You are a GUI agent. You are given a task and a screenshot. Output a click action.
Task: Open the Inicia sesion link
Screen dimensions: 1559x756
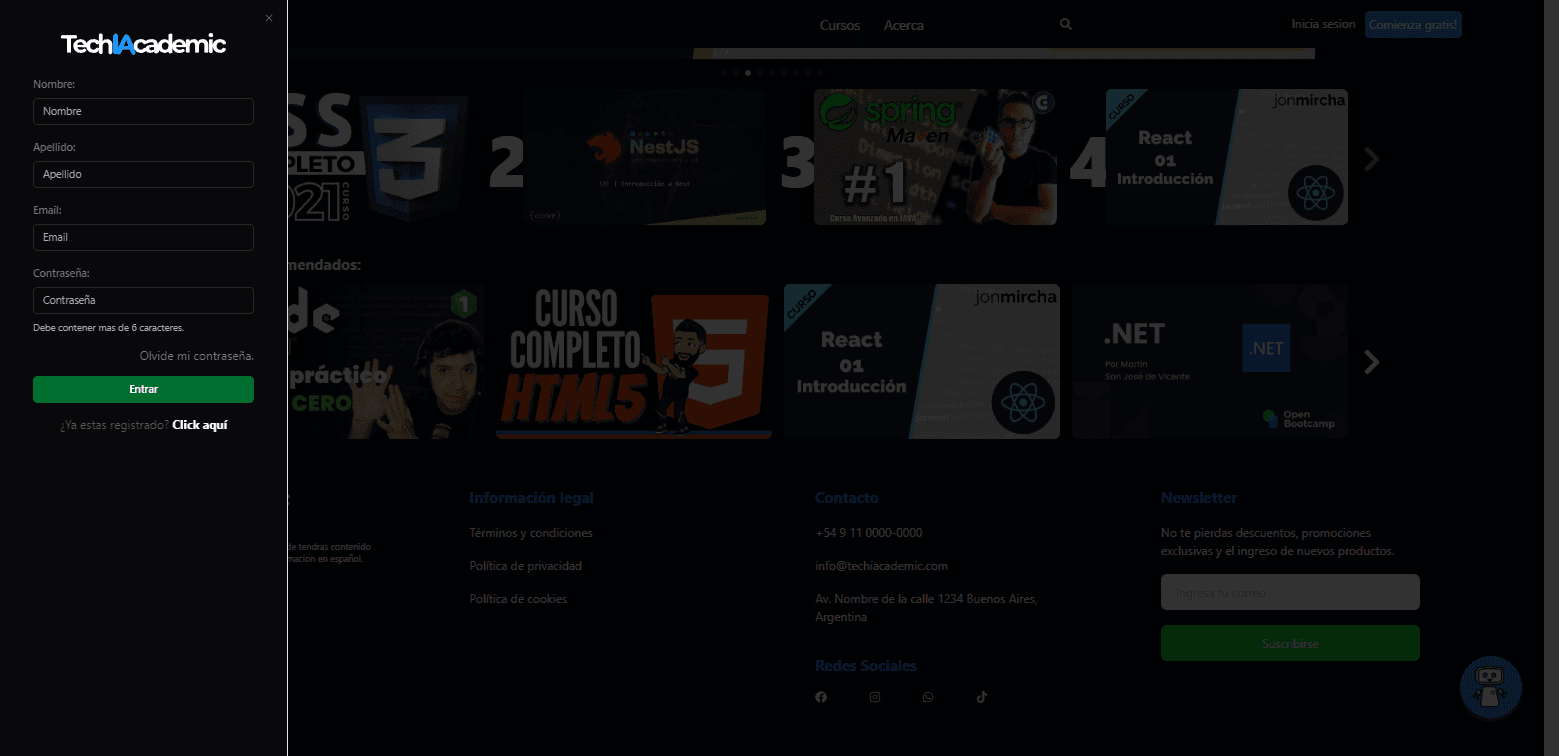(1323, 24)
